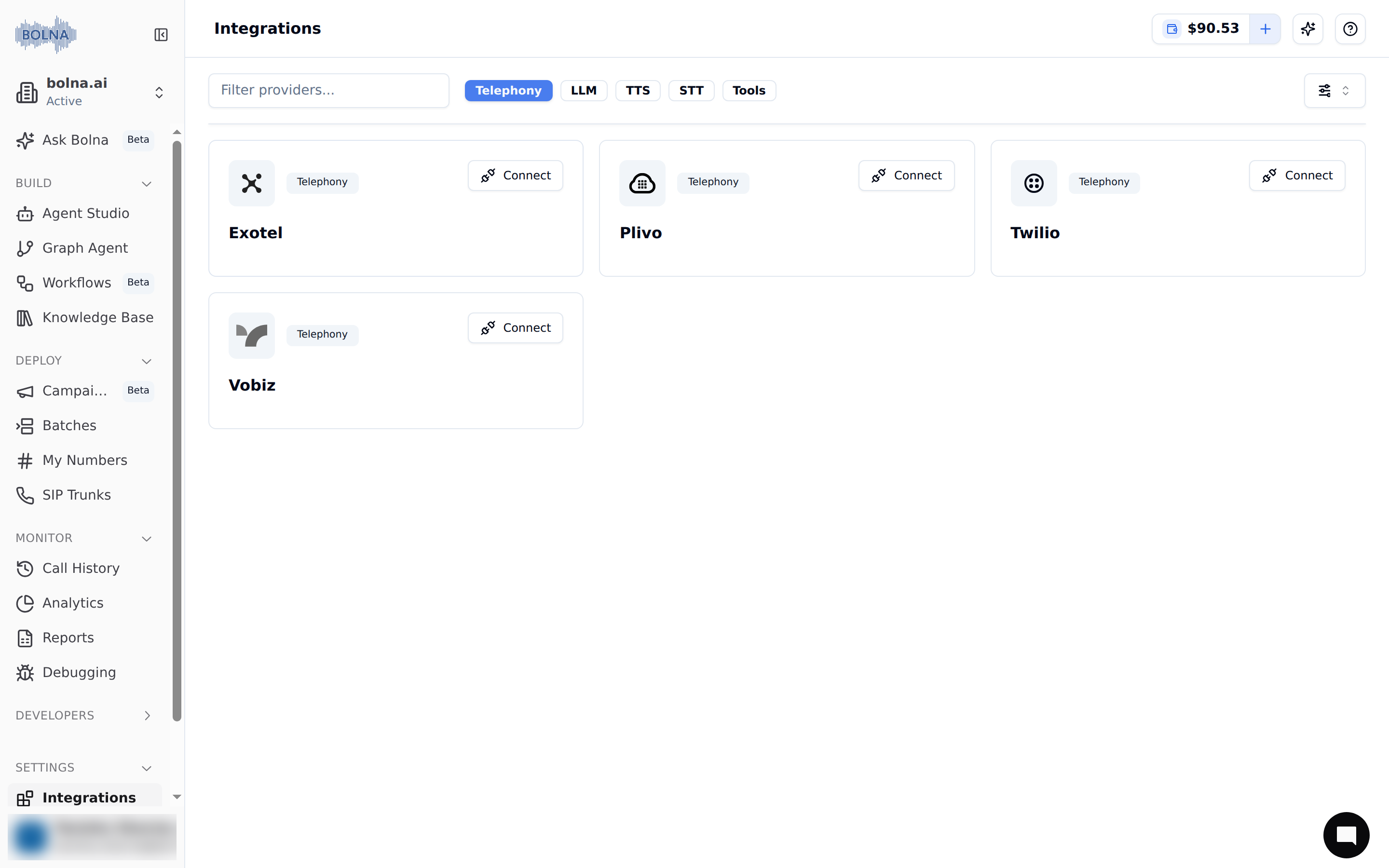Click the sidebar vertical scrollbar
Image resolution: width=1389 pixels, height=868 pixels.
coord(177,431)
